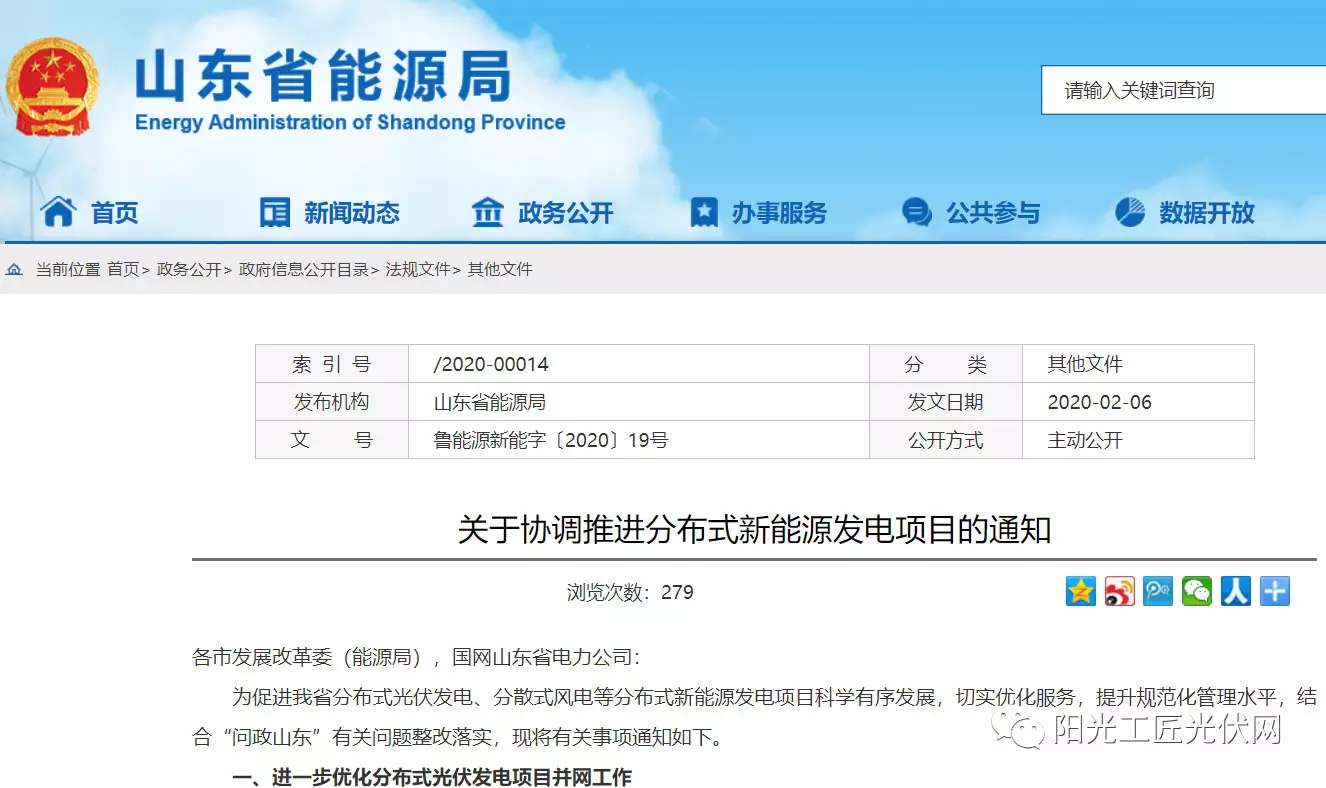Click the 其他文件 breadcrumb link
This screenshot has height=788, width=1326.
click(x=500, y=270)
